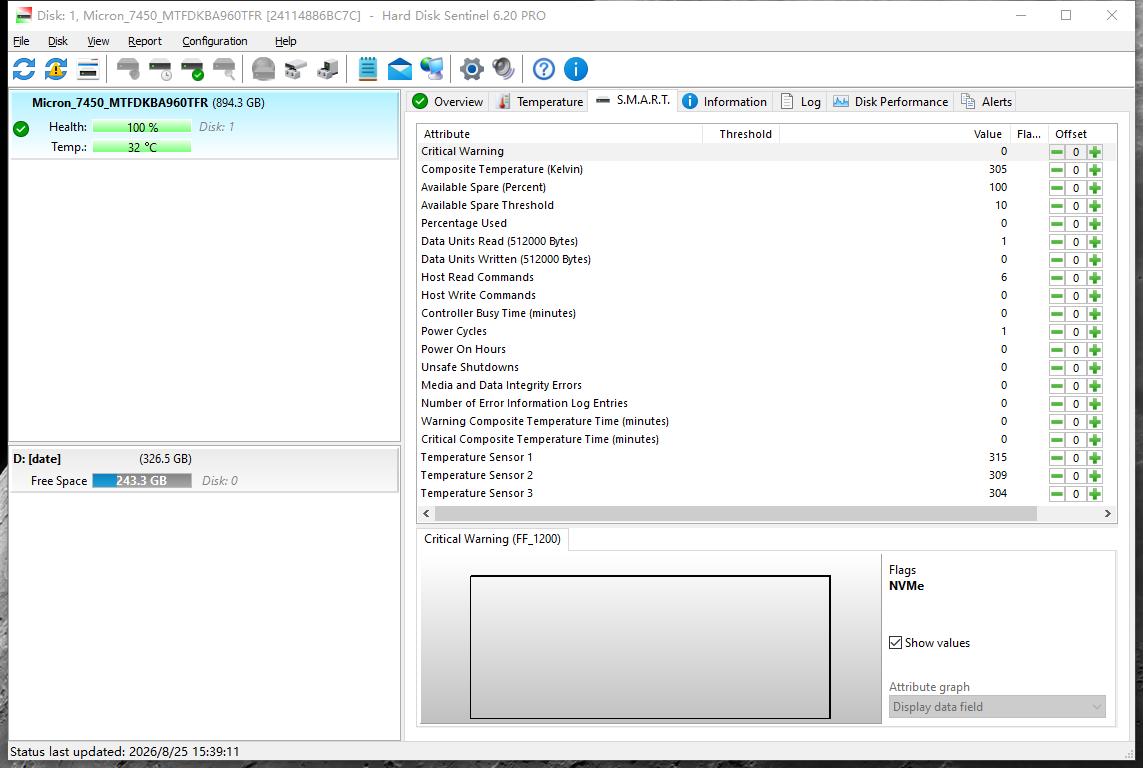Click the speaker sound toolbar icon
The height and width of the screenshot is (768, 1143).
pos(504,69)
